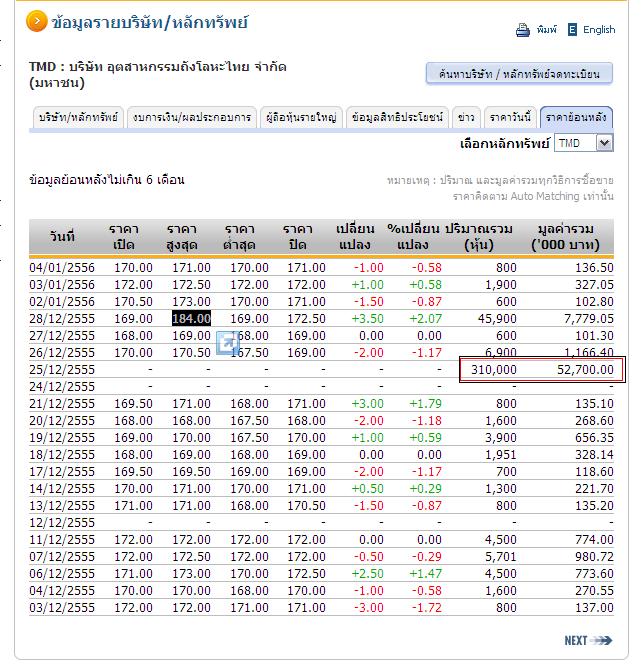Click the orange arrow icon beside page title
641x668 pixels.
(x=37, y=21)
